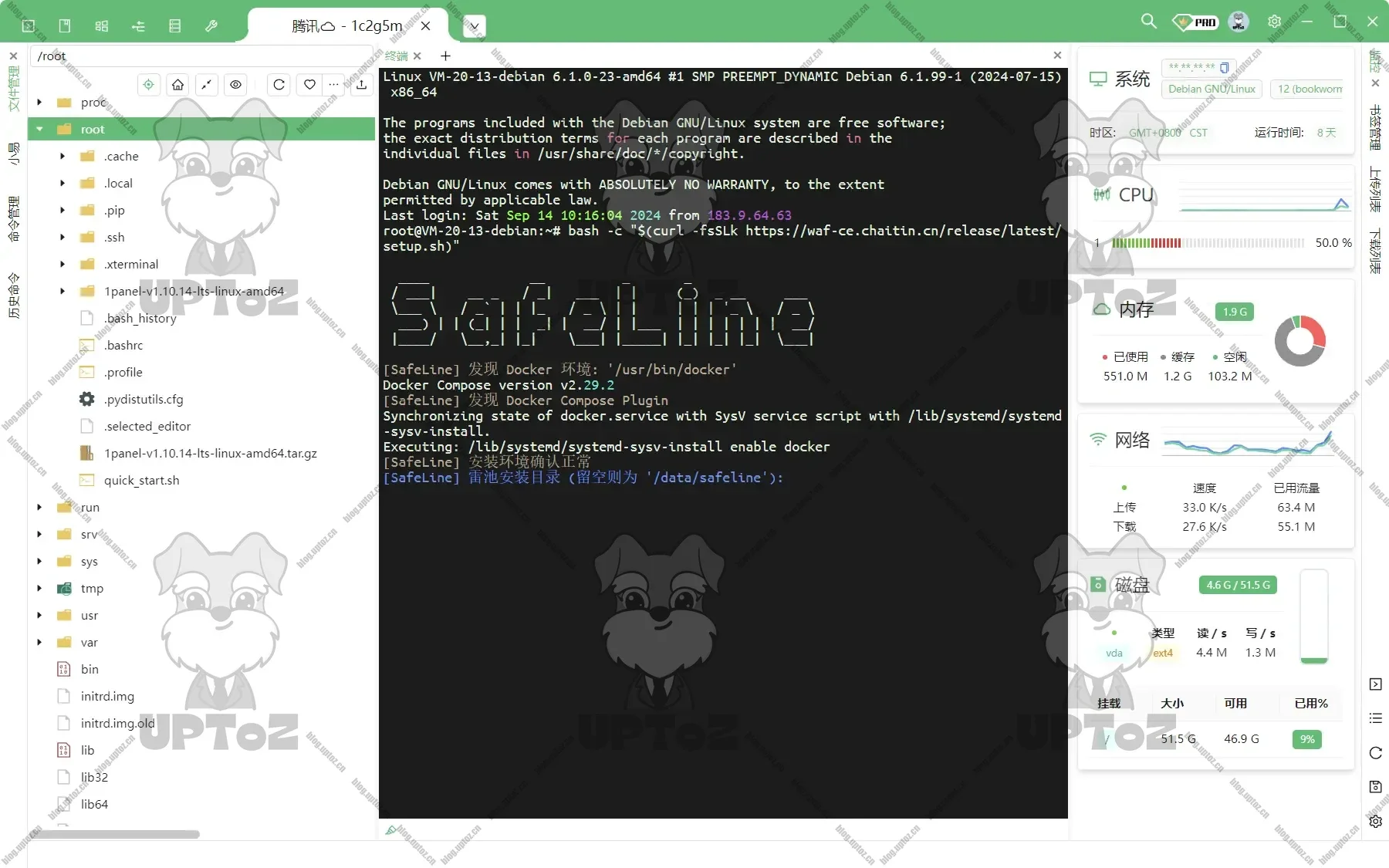
Task: Copy the masked IP address with the copy icon
Action: (x=1224, y=68)
